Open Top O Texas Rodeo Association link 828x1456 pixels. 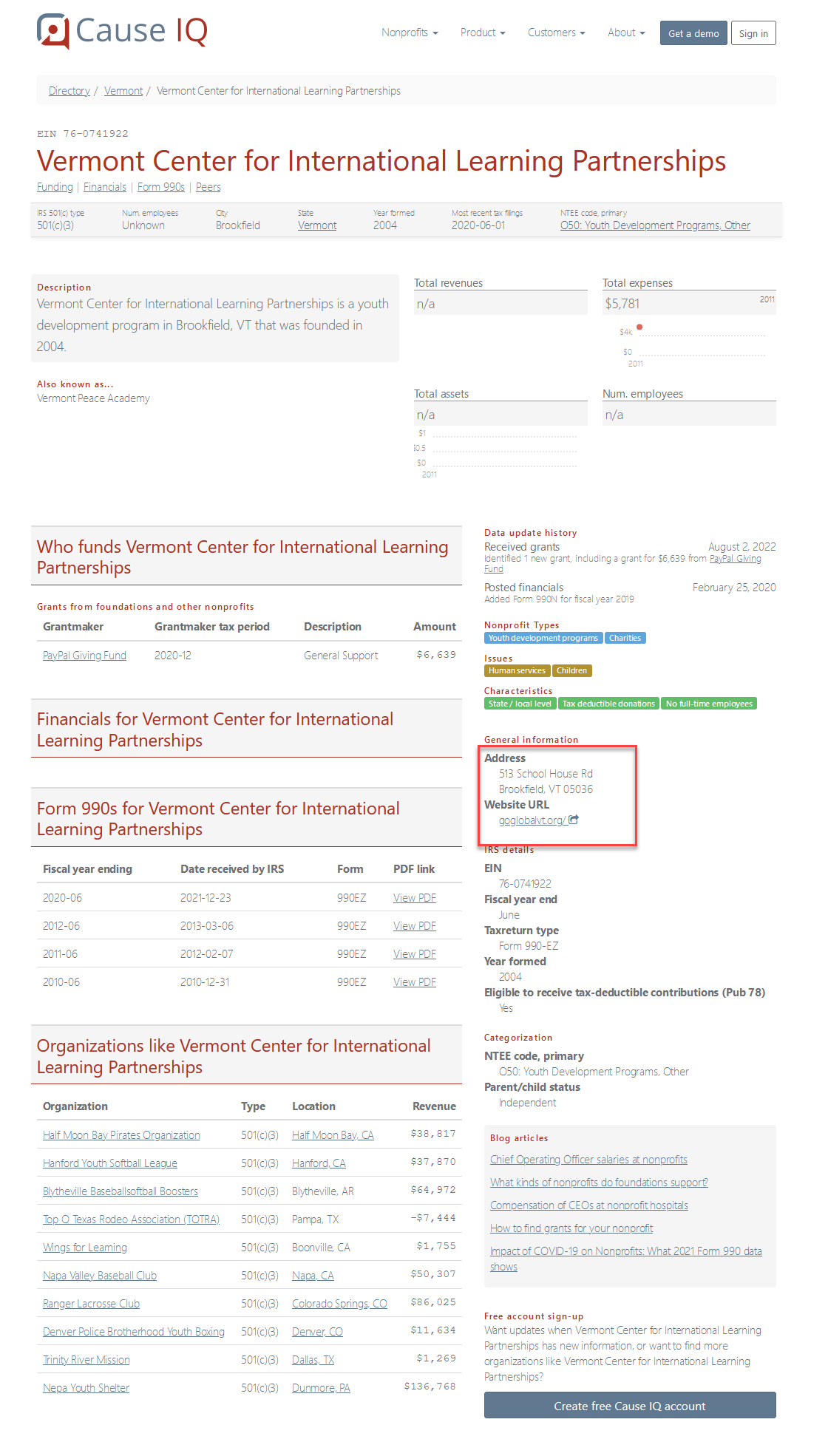131,1219
